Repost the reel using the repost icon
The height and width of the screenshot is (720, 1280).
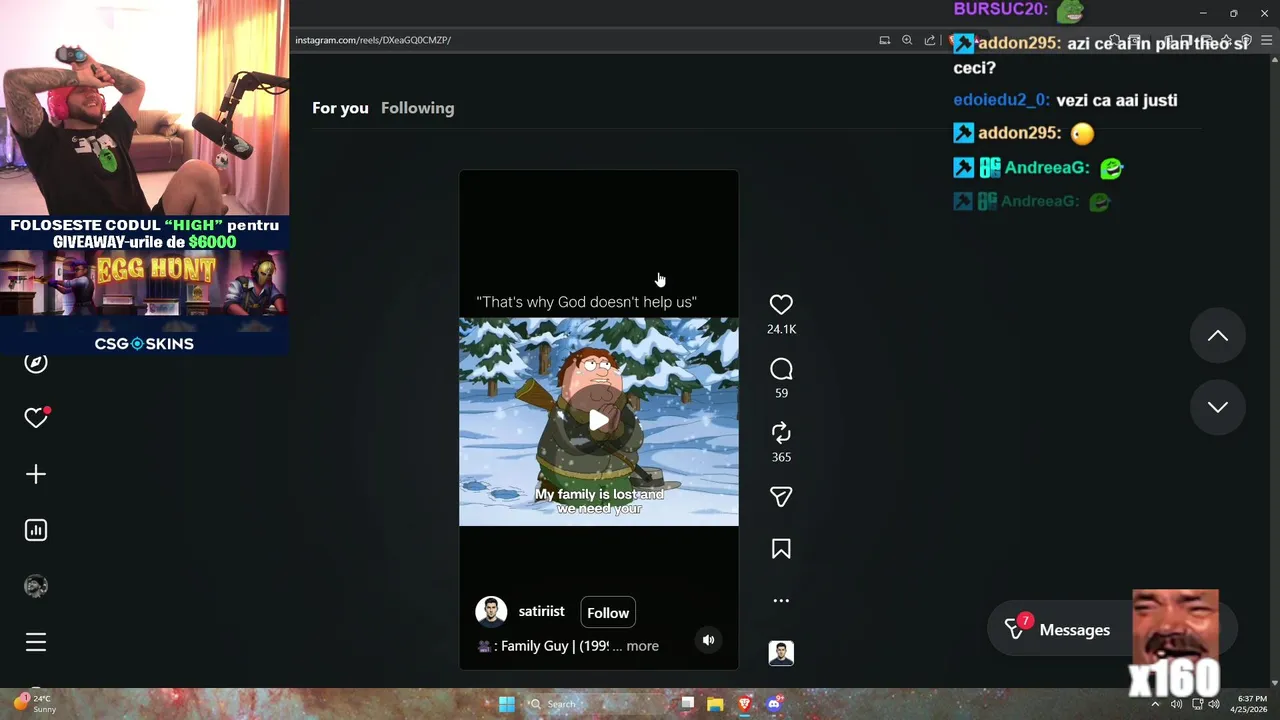pyautogui.click(x=781, y=433)
